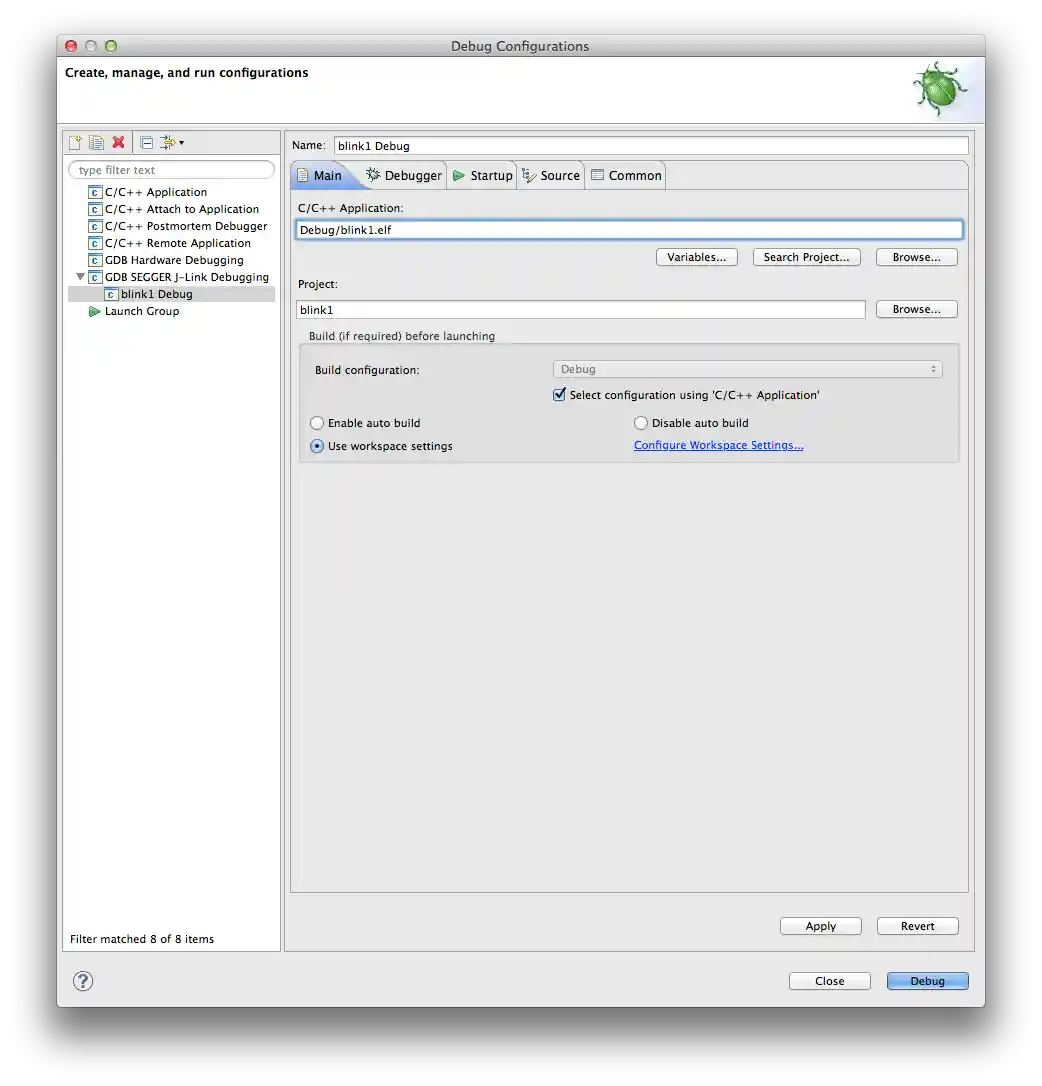
Task: Click the Launch Group green arrow icon
Action: click(x=95, y=312)
